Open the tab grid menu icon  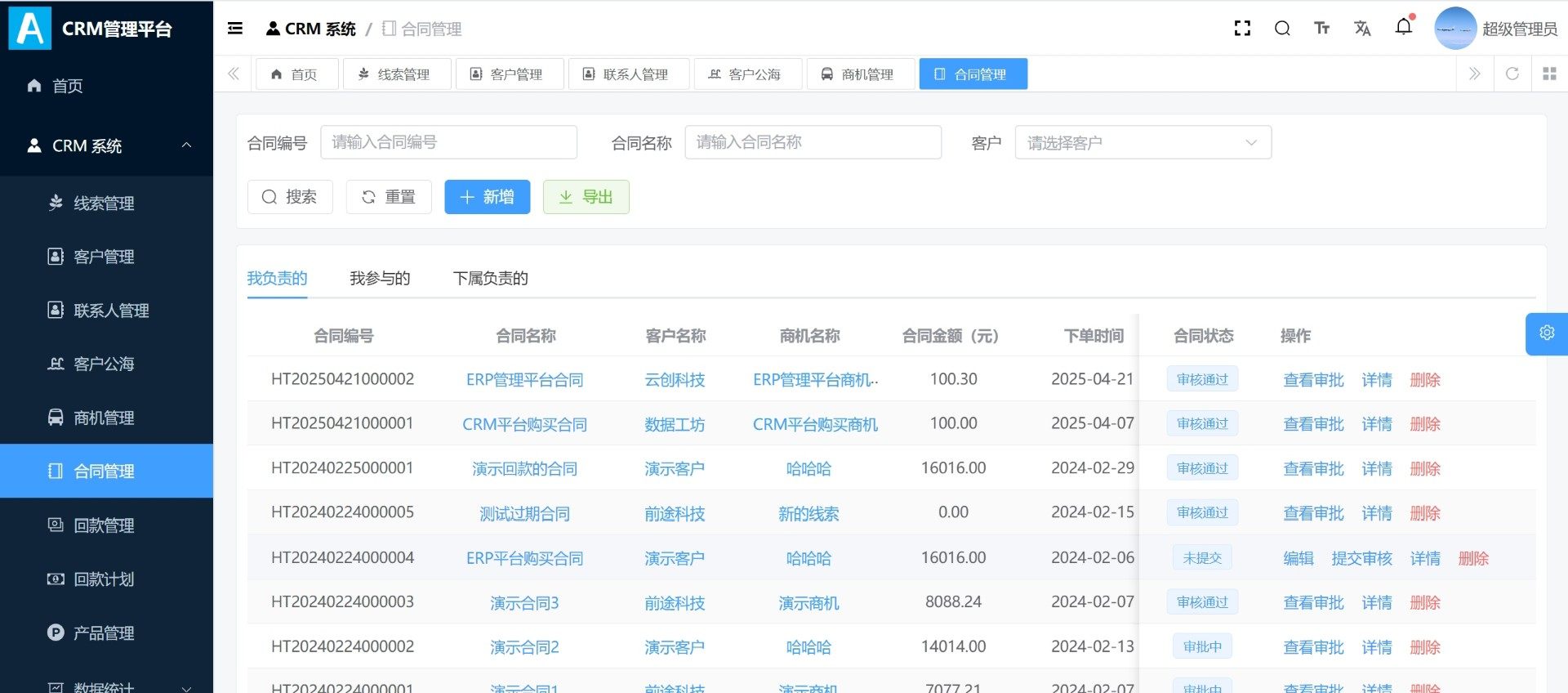coord(1549,74)
